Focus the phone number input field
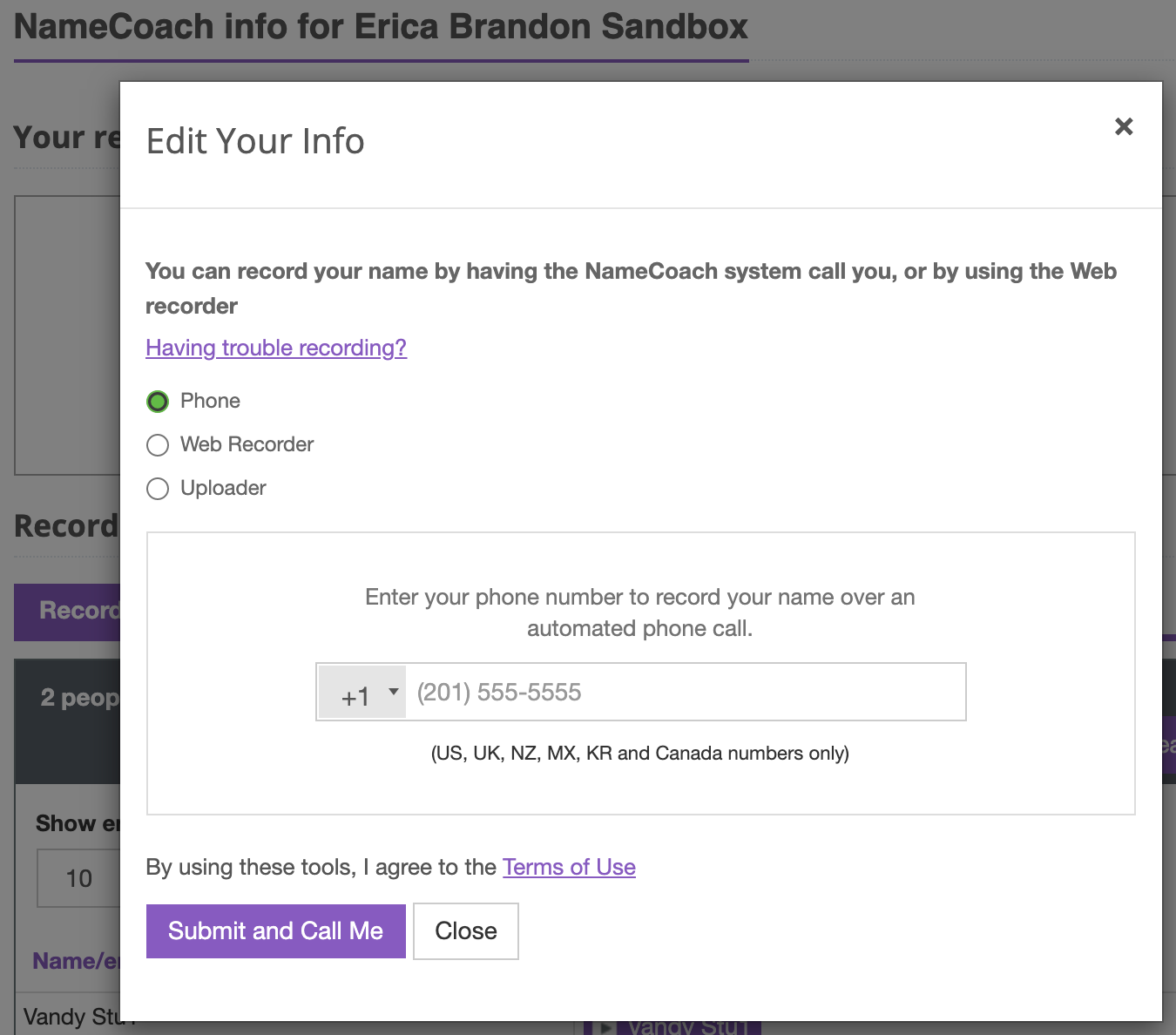 coord(686,693)
